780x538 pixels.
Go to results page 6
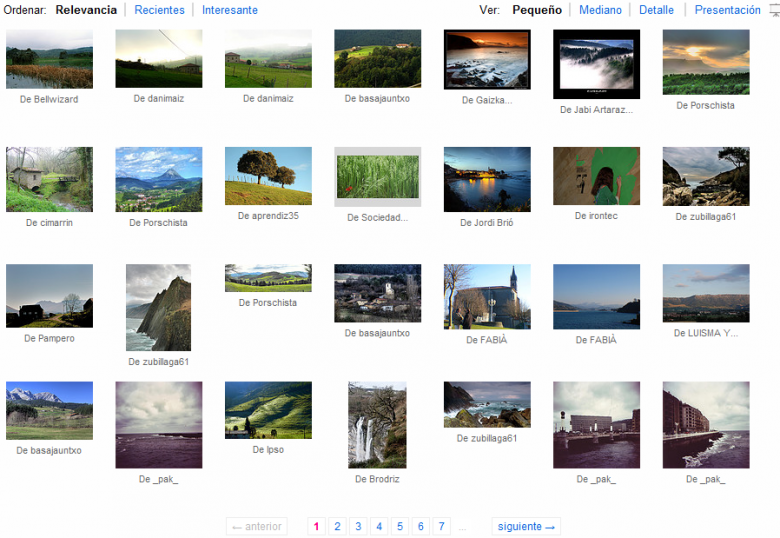[421, 526]
